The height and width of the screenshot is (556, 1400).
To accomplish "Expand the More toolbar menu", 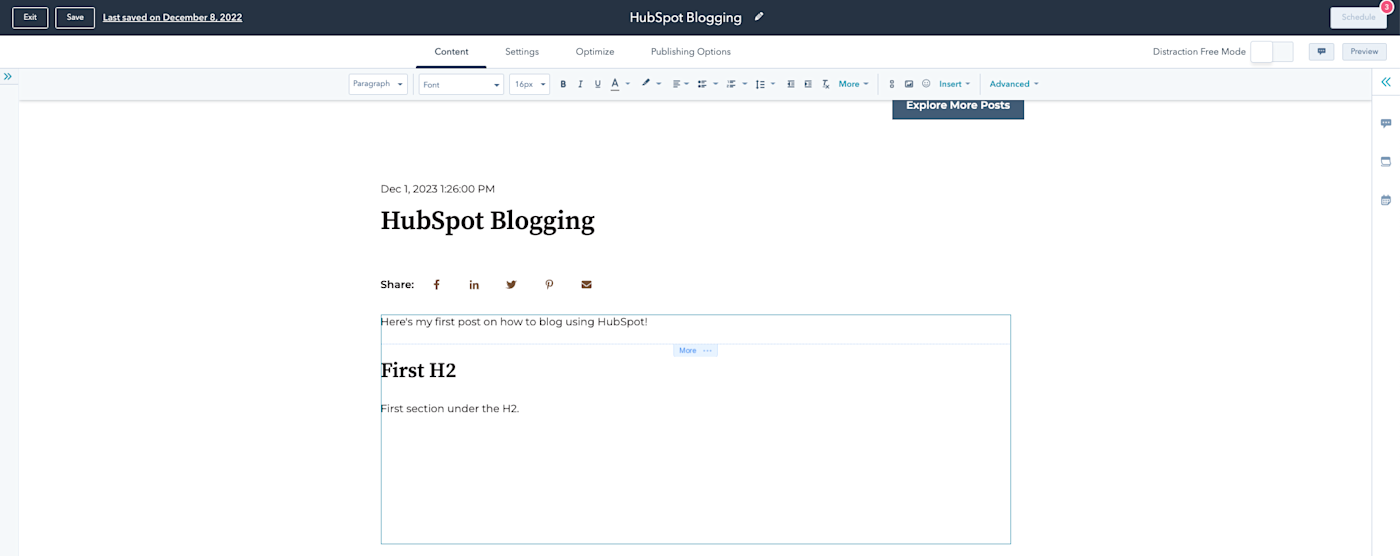I will pyautogui.click(x=853, y=84).
